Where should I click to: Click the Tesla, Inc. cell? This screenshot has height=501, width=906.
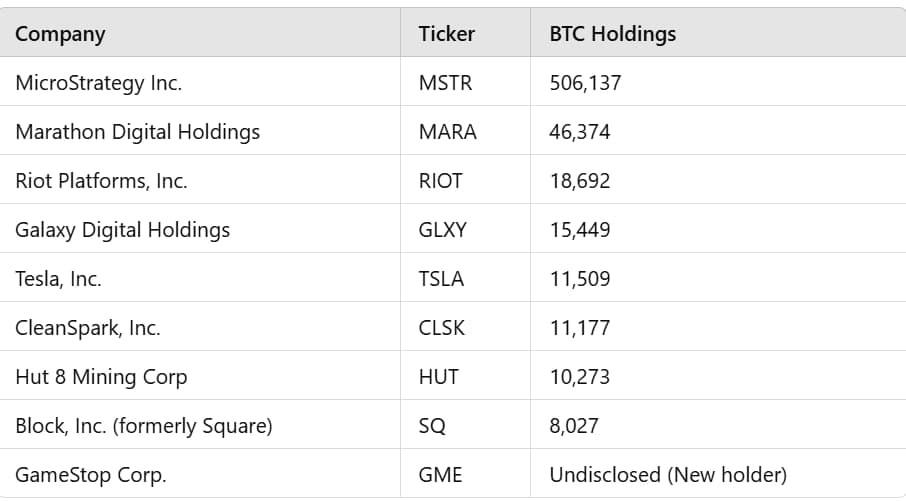[x=58, y=279]
